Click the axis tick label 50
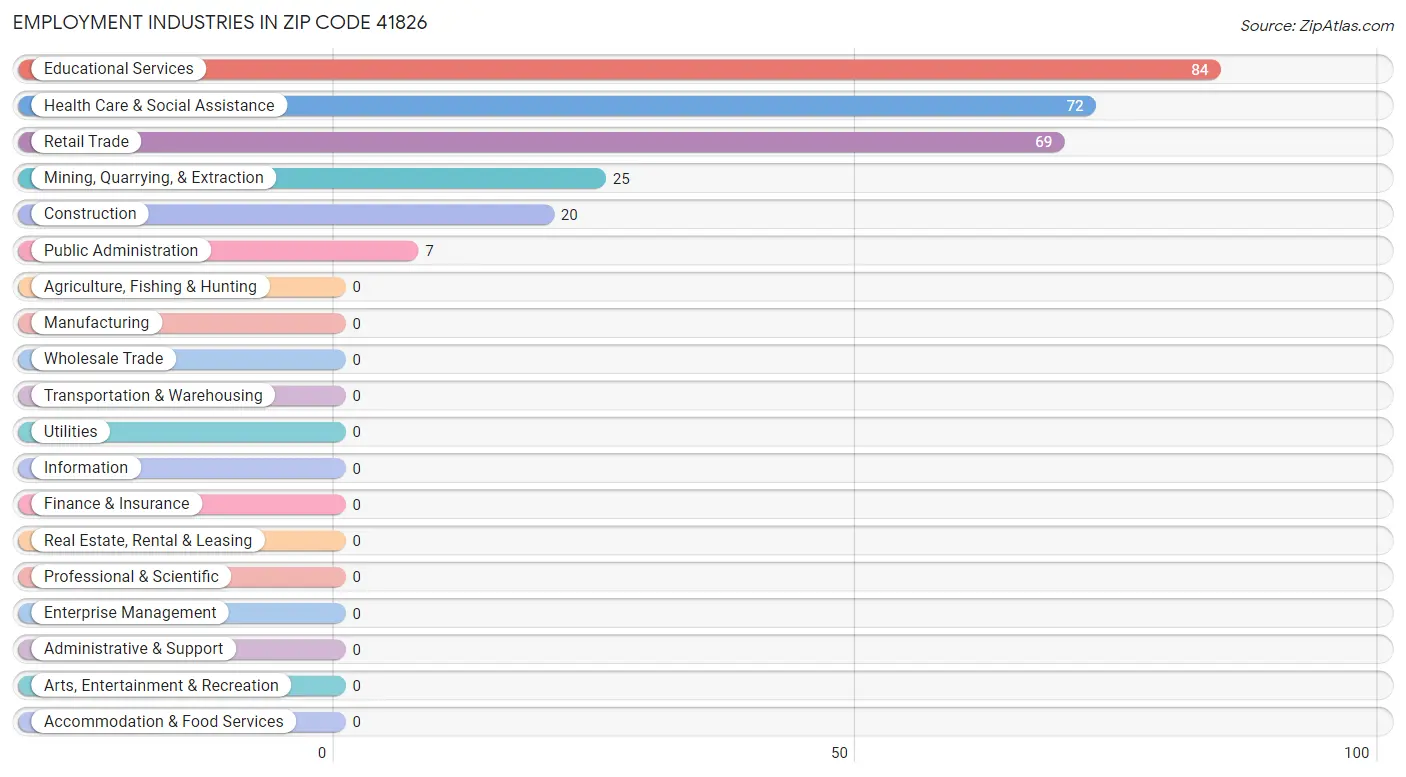The image size is (1406, 777). (x=840, y=753)
